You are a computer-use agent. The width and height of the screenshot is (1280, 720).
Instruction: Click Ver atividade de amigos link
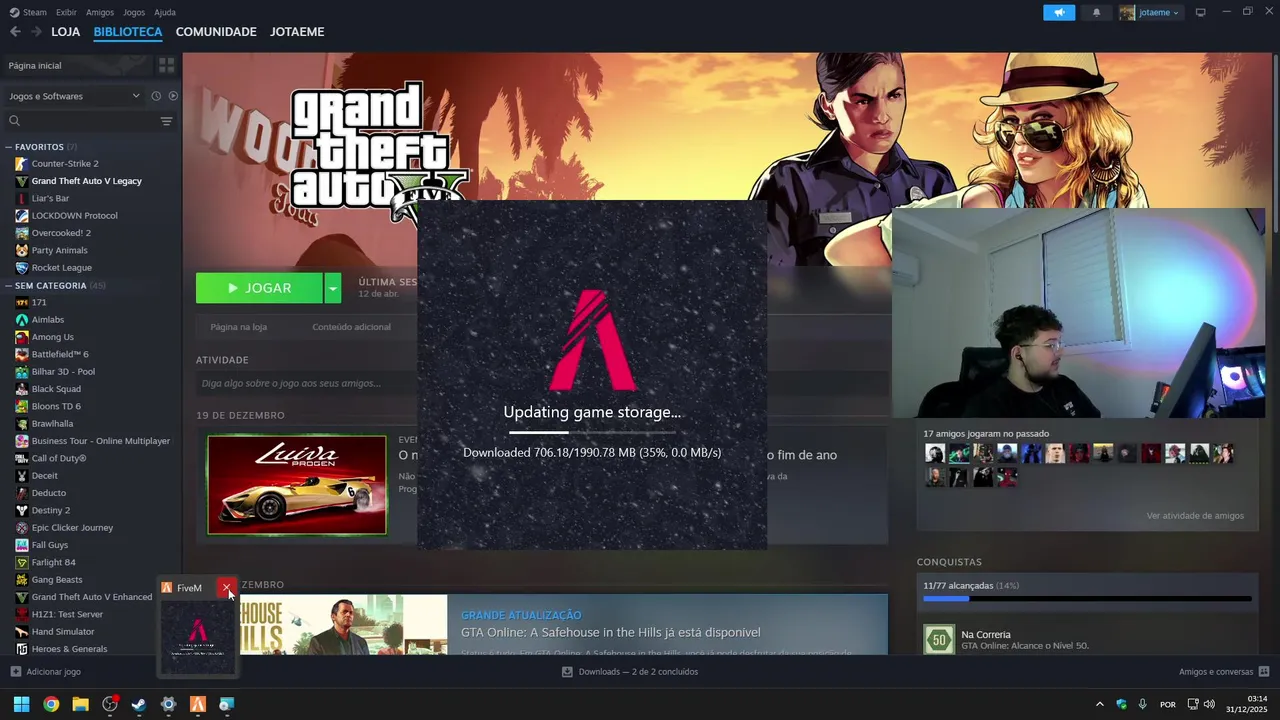tap(1195, 516)
